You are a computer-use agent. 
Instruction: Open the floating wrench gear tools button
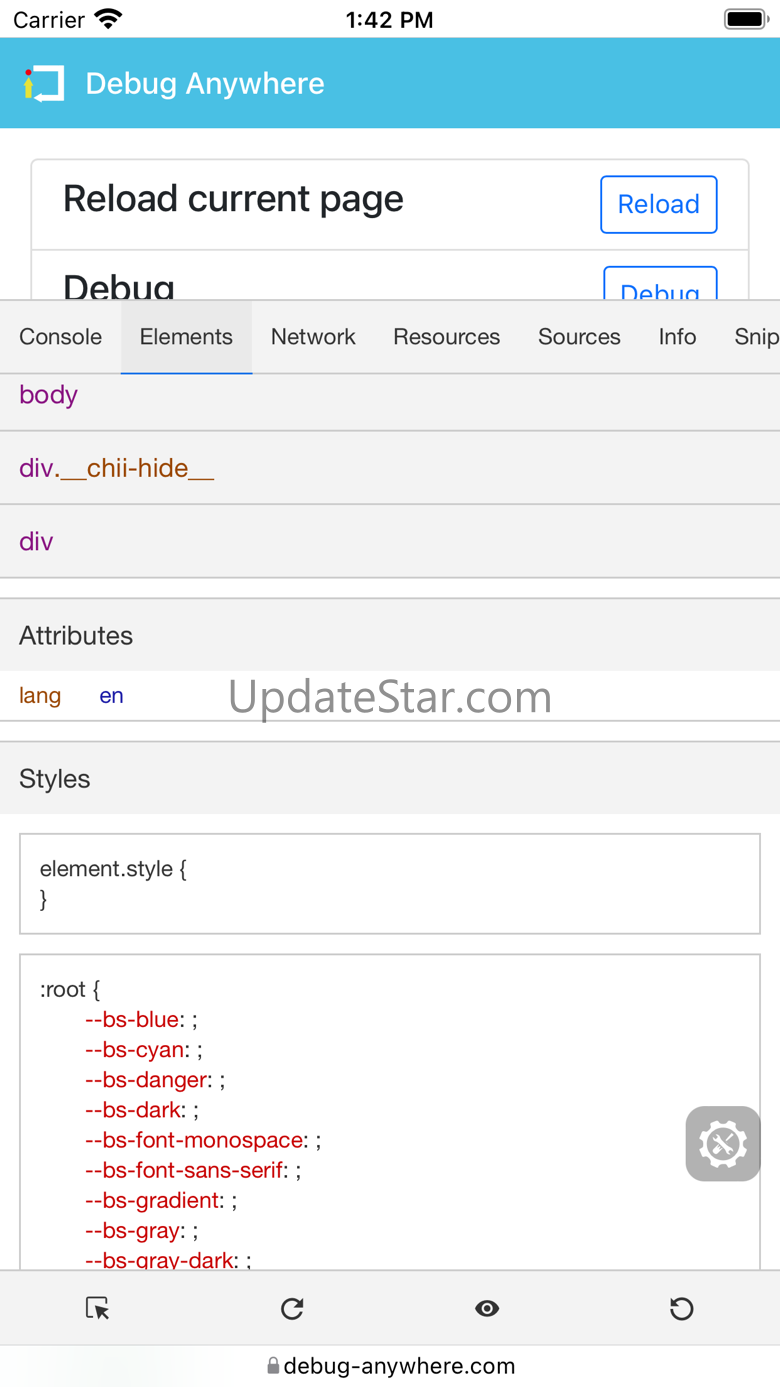pyautogui.click(x=723, y=1144)
